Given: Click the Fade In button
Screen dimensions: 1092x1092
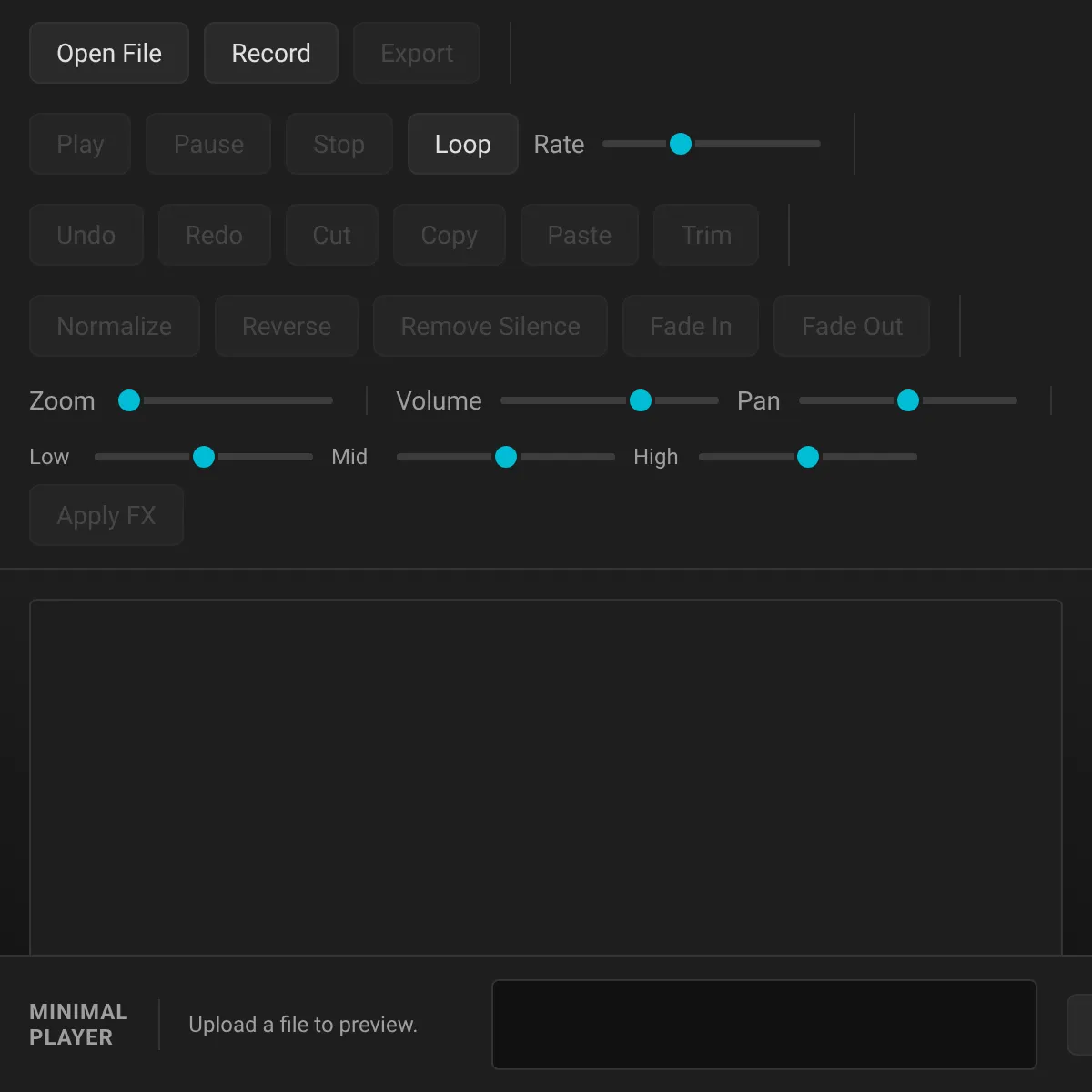Looking at the screenshot, I should [x=691, y=326].
